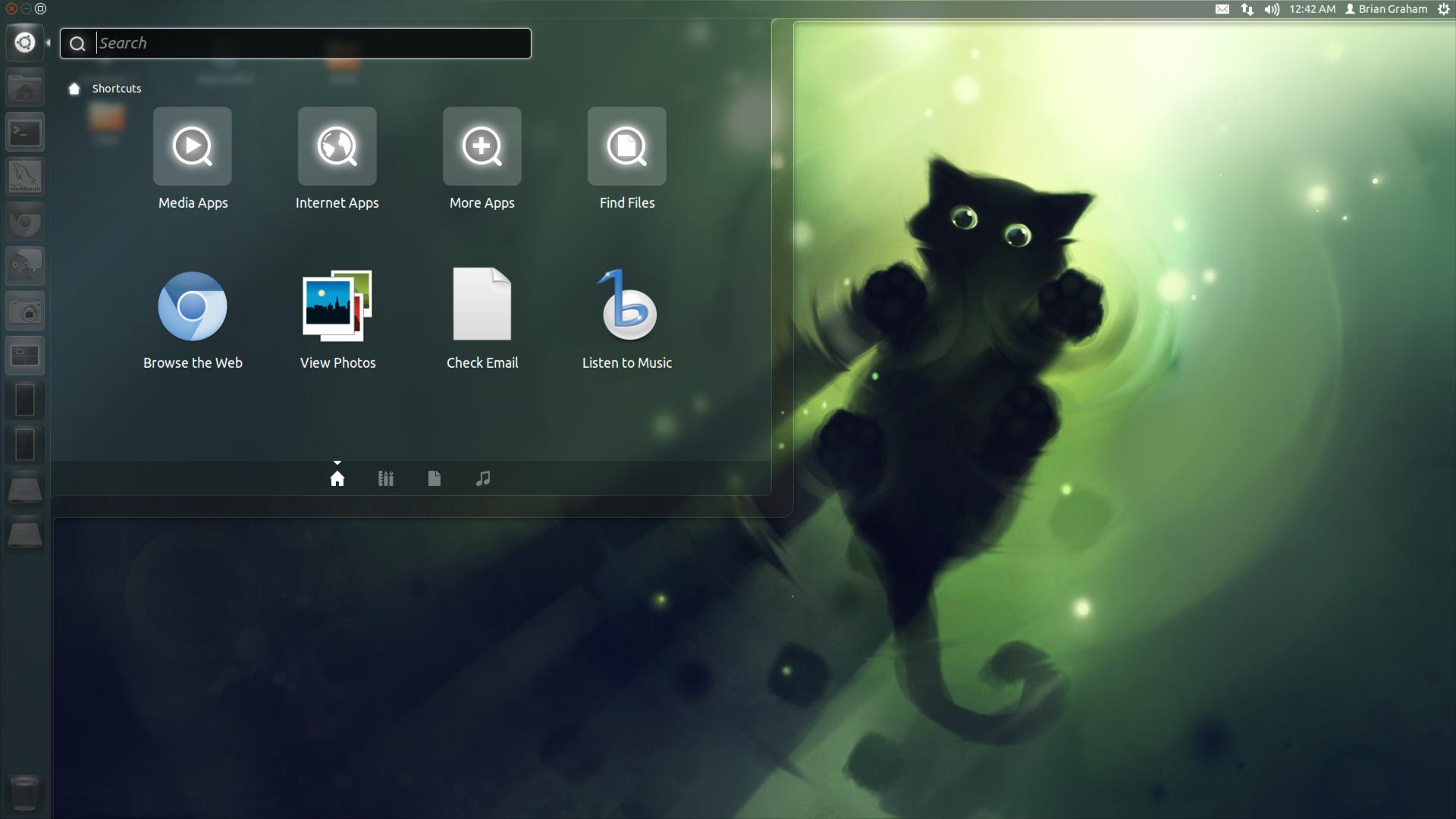Open the session power gear menu
Screen dimensions: 1456x819
pos(1444,9)
